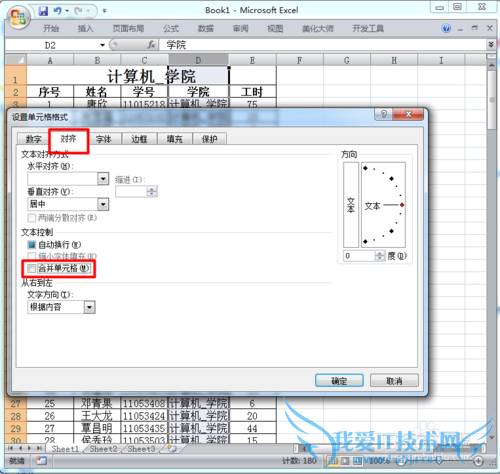This screenshot has height=474, width=500.
Task: Open the 数据 ribbon tab
Action: pos(206,29)
